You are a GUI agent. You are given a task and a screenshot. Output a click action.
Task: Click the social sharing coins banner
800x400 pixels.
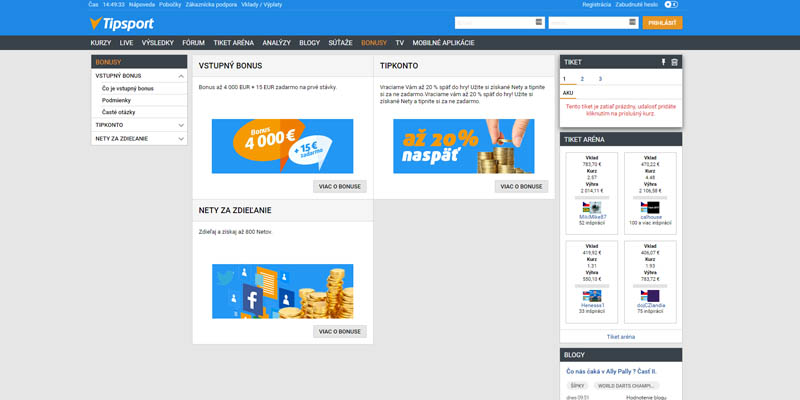pos(283,291)
